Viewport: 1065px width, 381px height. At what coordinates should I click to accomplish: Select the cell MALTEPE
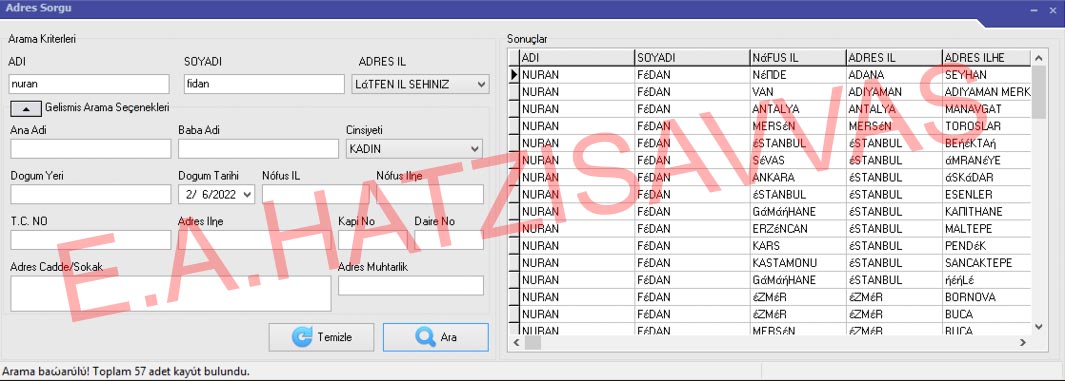(x=986, y=228)
